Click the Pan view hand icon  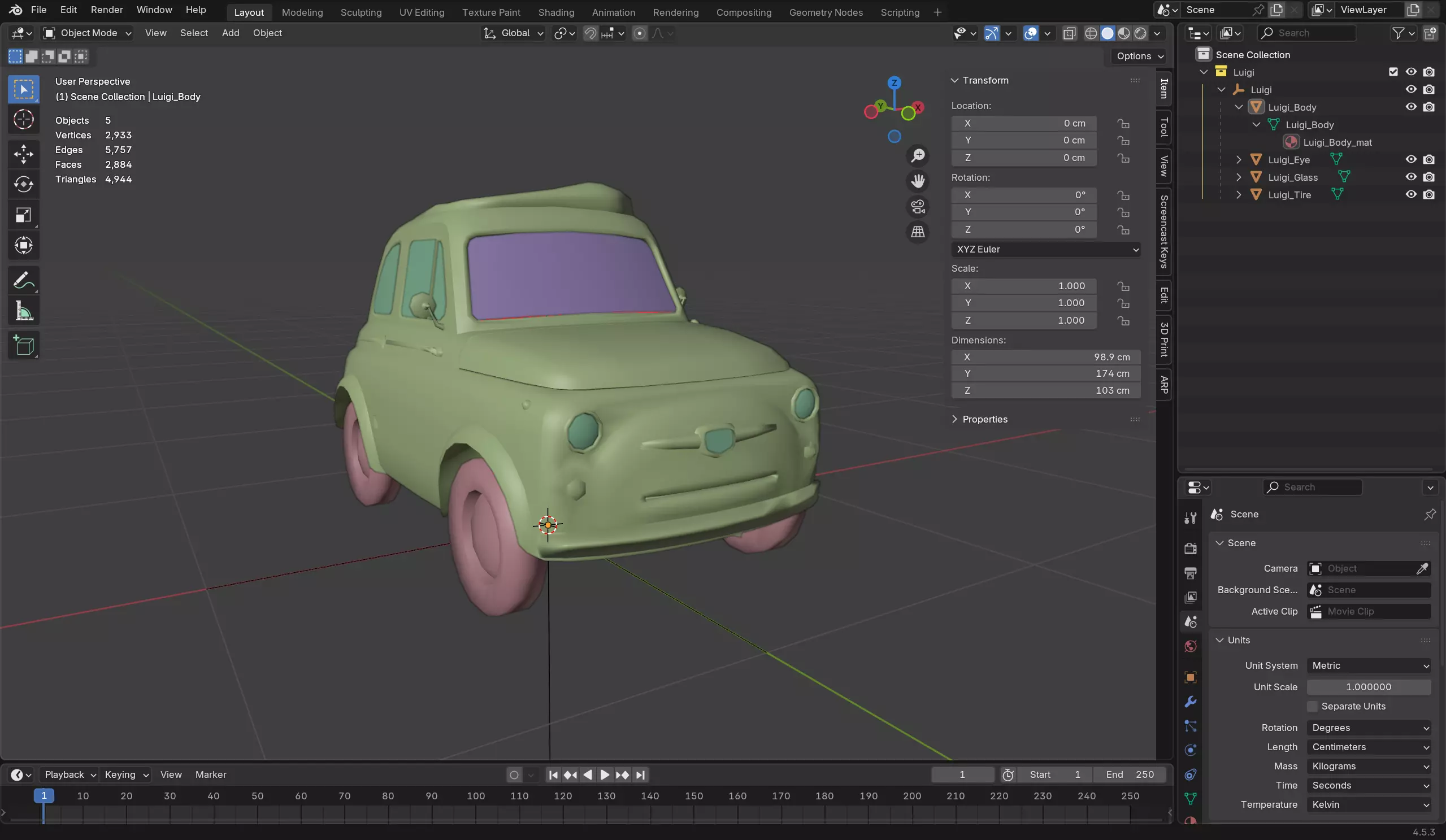point(918,181)
